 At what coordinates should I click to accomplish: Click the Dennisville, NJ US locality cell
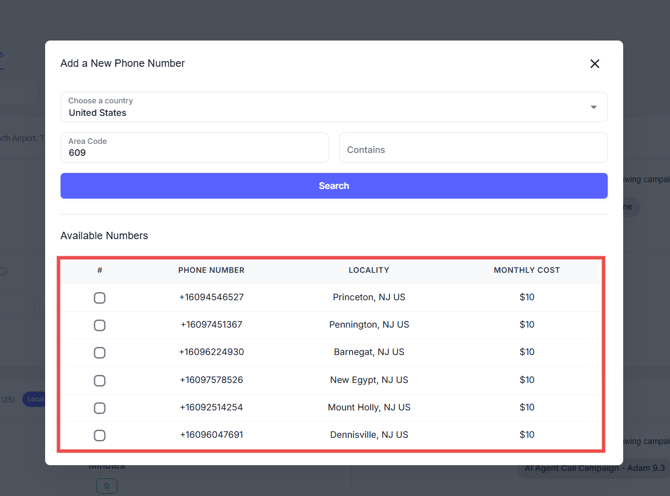point(369,435)
